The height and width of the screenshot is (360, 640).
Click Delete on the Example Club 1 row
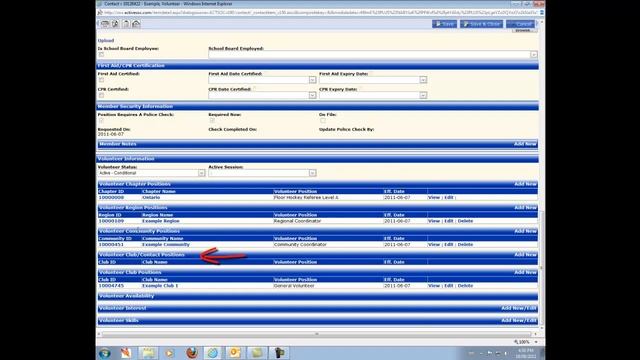pyautogui.click(x=465, y=286)
